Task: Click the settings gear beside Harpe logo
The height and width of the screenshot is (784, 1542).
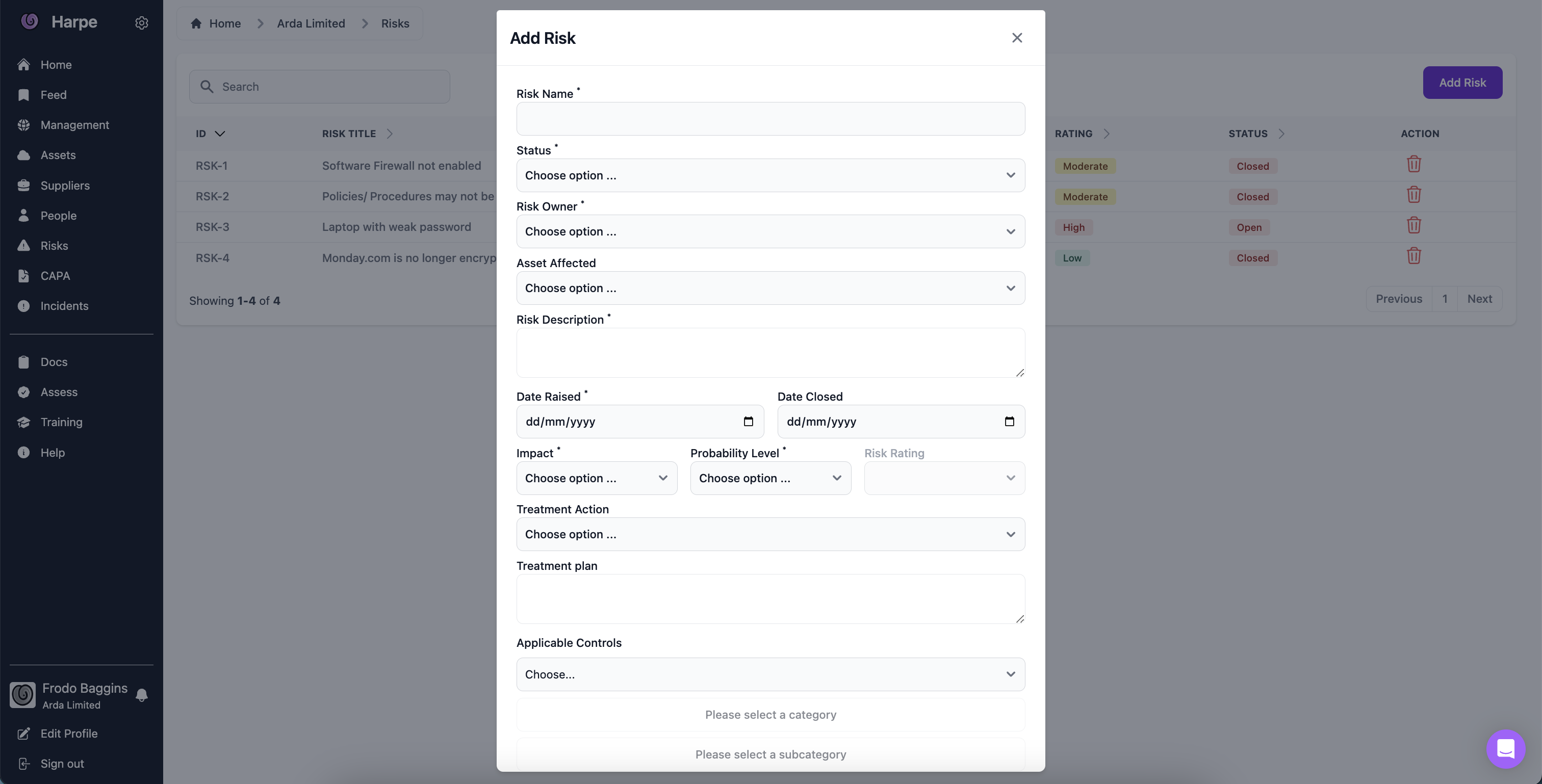Action: click(141, 23)
